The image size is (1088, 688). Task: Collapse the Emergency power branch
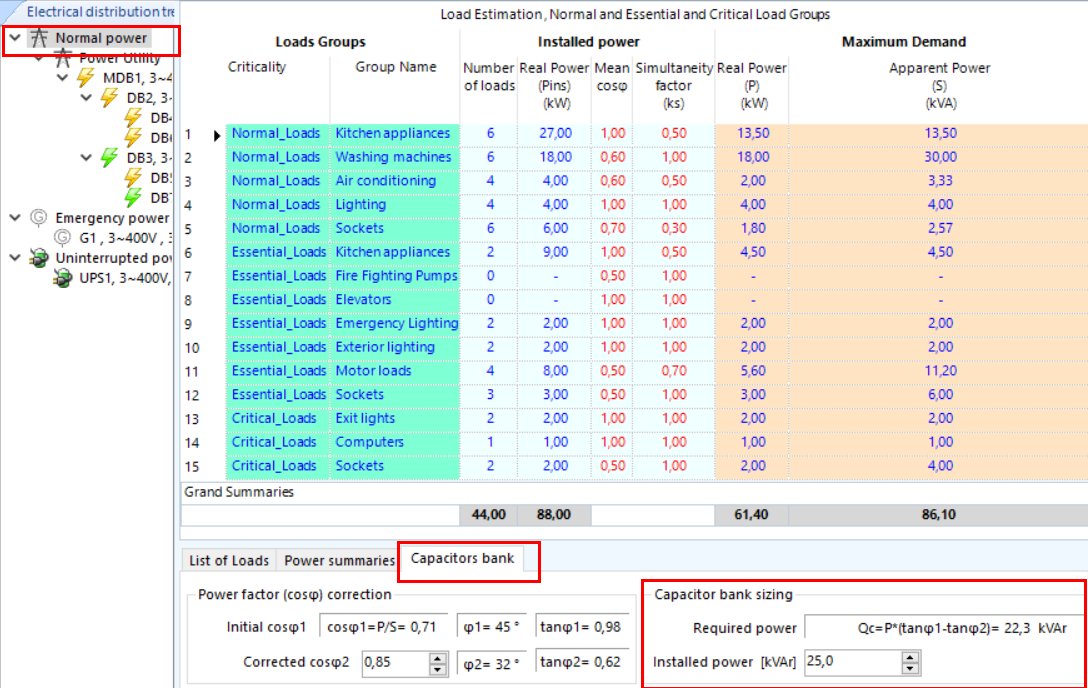tap(15, 217)
